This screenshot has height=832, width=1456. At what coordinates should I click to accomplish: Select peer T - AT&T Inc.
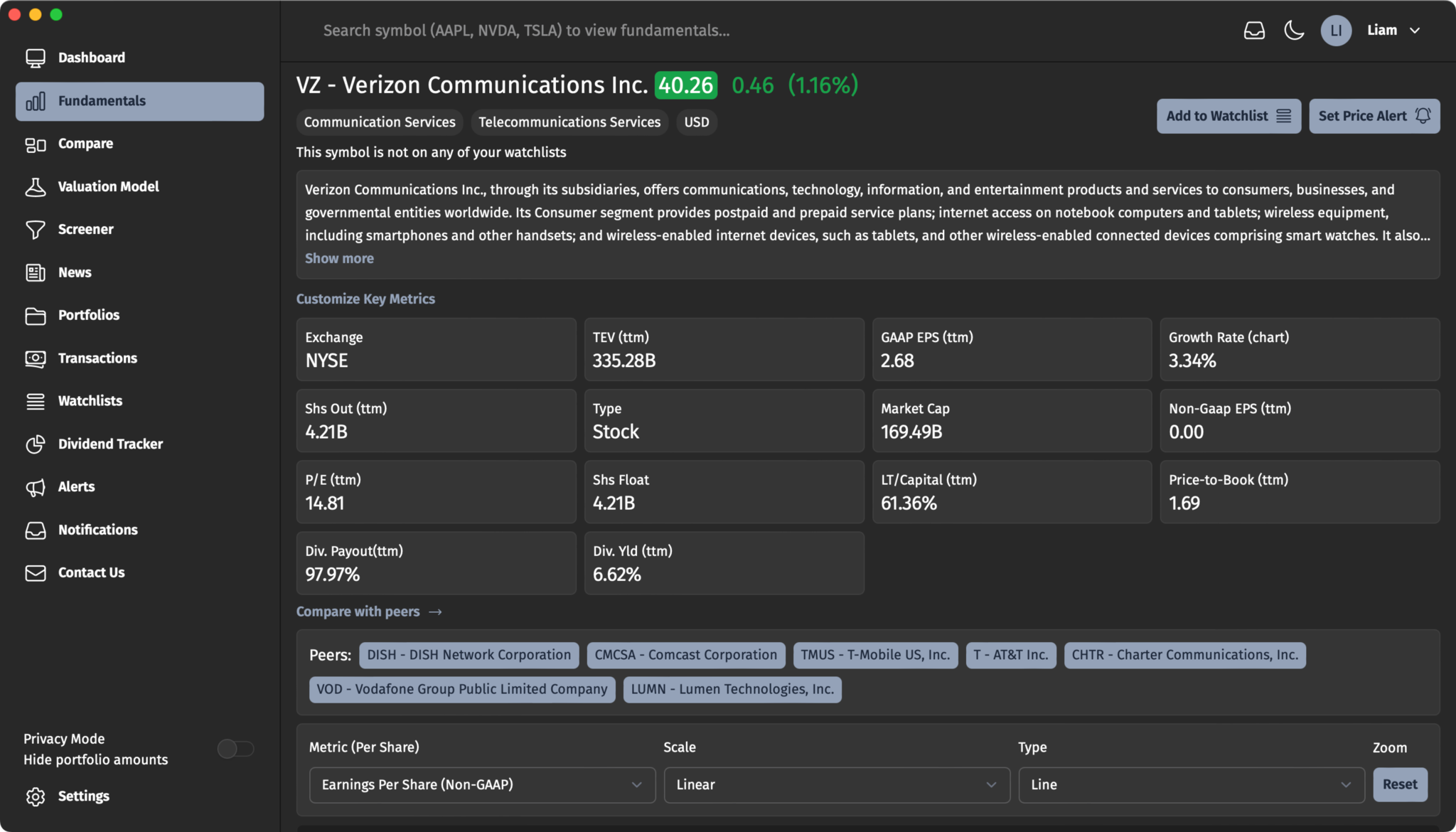coord(1011,655)
